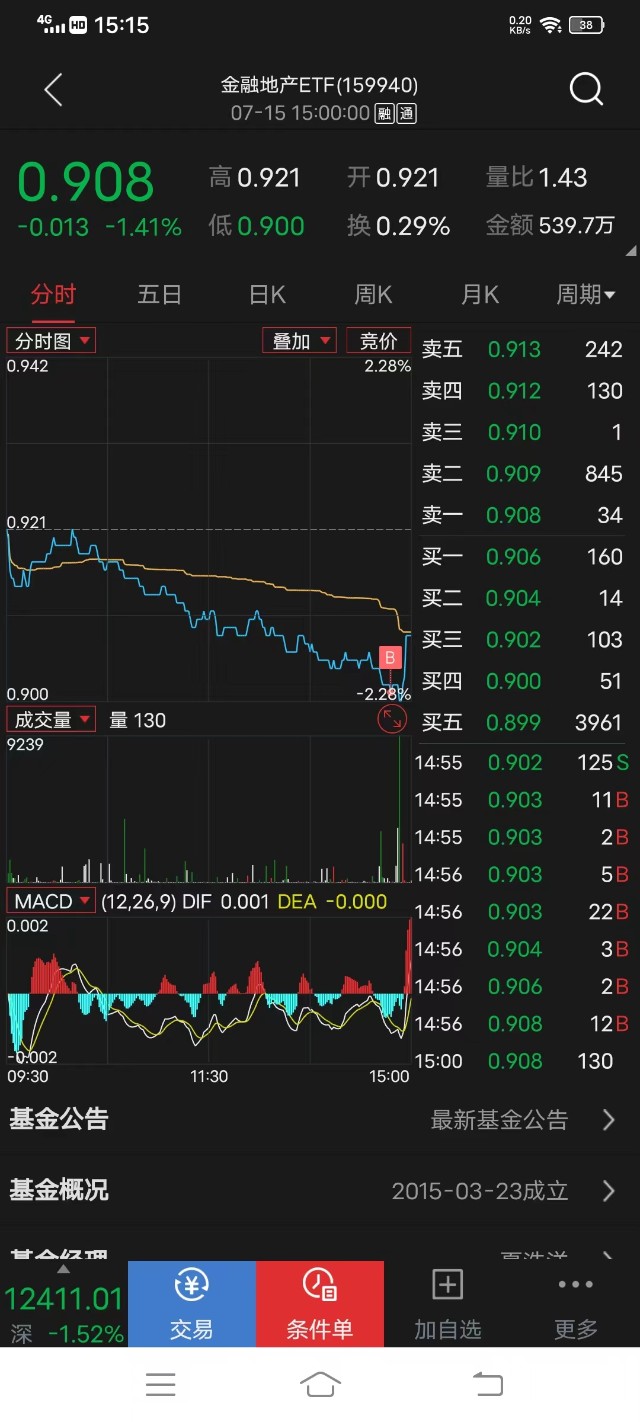Toggle the 竞价 auction display

(378, 341)
